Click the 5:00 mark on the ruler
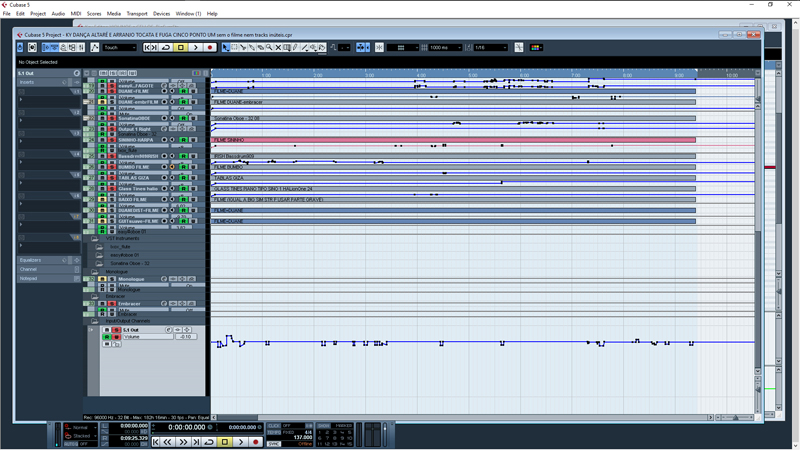The height and width of the screenshot is (450, 800). [472, 75]
